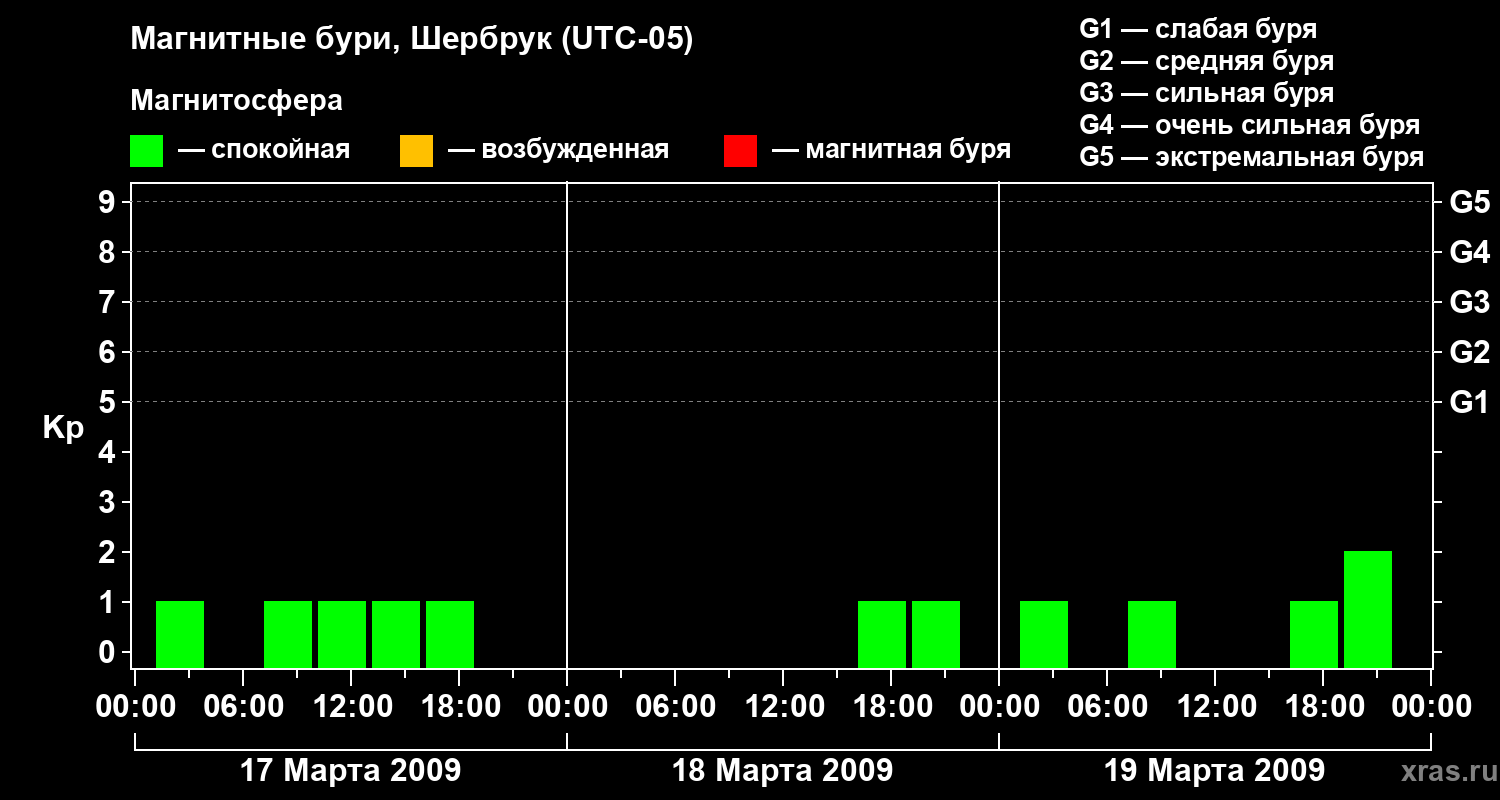
Task: Click the 'G5' marker on the right axis
Action: tap(1470, 202)
